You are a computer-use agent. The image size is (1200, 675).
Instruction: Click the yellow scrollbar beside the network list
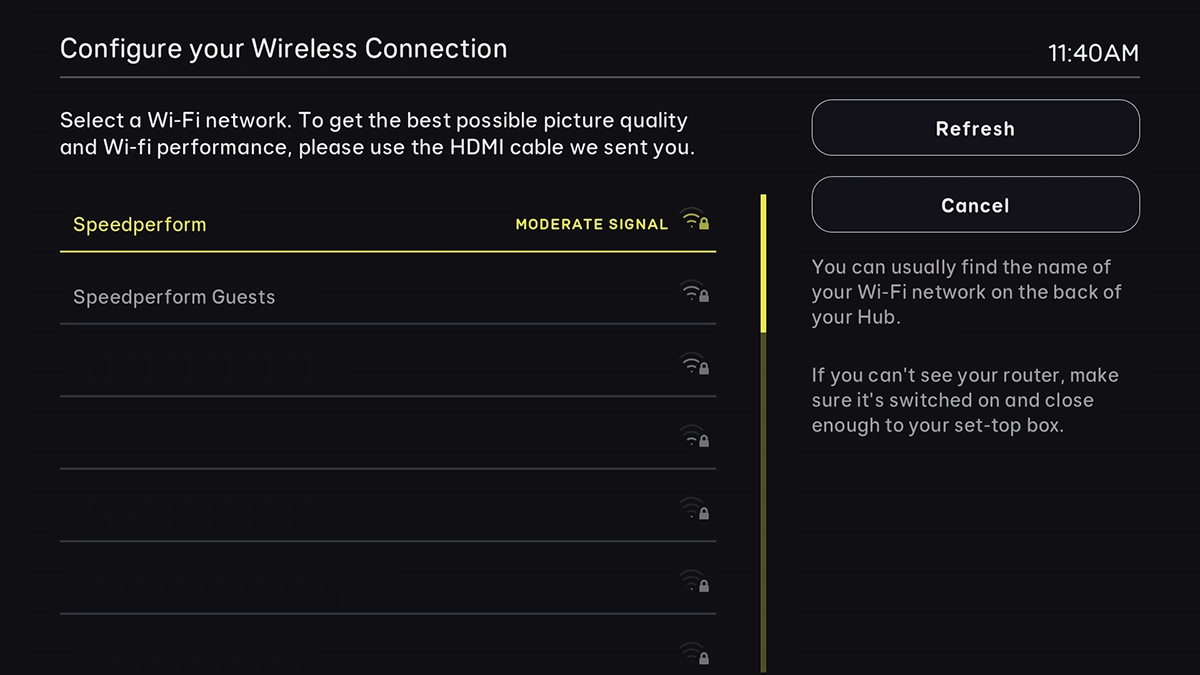coord(764,260)
